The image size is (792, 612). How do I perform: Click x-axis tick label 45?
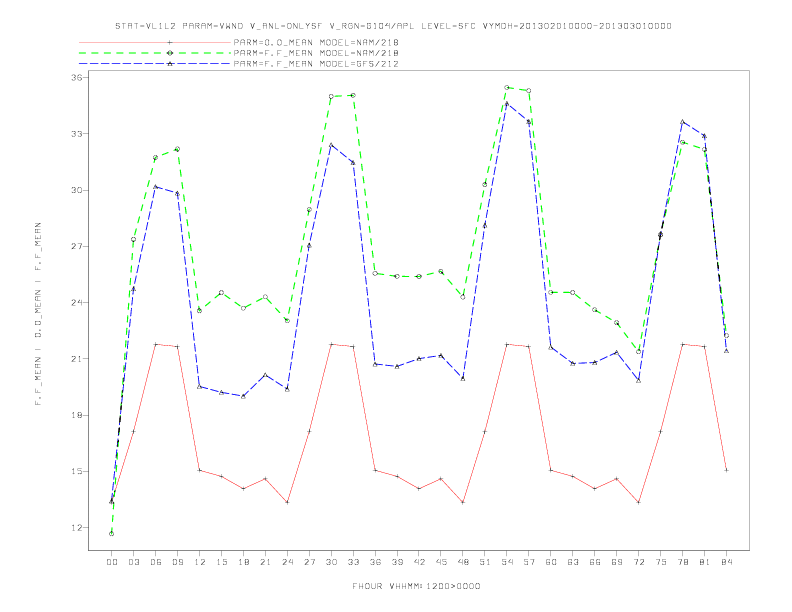(x=441, y=562)
